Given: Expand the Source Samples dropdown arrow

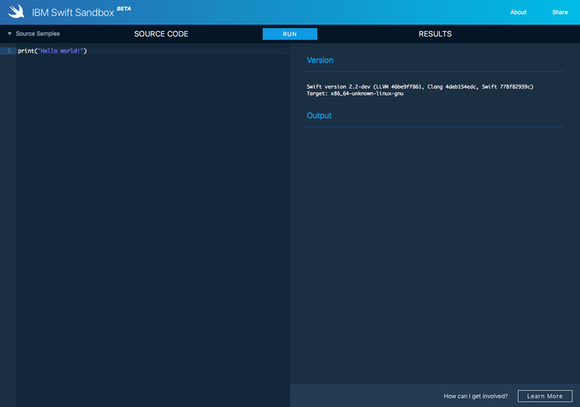Looking at the screenshot, I should pos(10,34).
